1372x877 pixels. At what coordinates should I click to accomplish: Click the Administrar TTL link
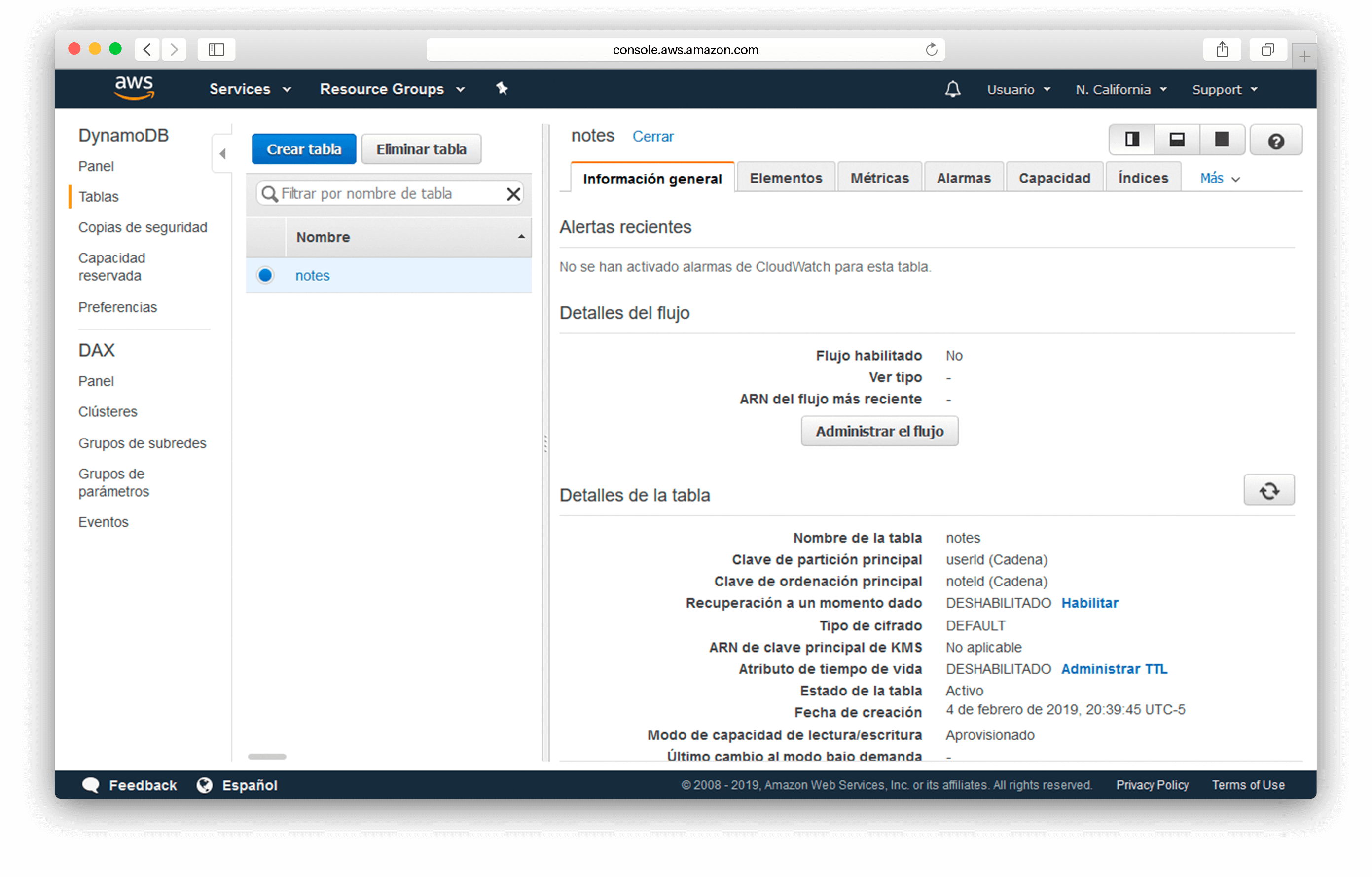(x=1114, y=669)
